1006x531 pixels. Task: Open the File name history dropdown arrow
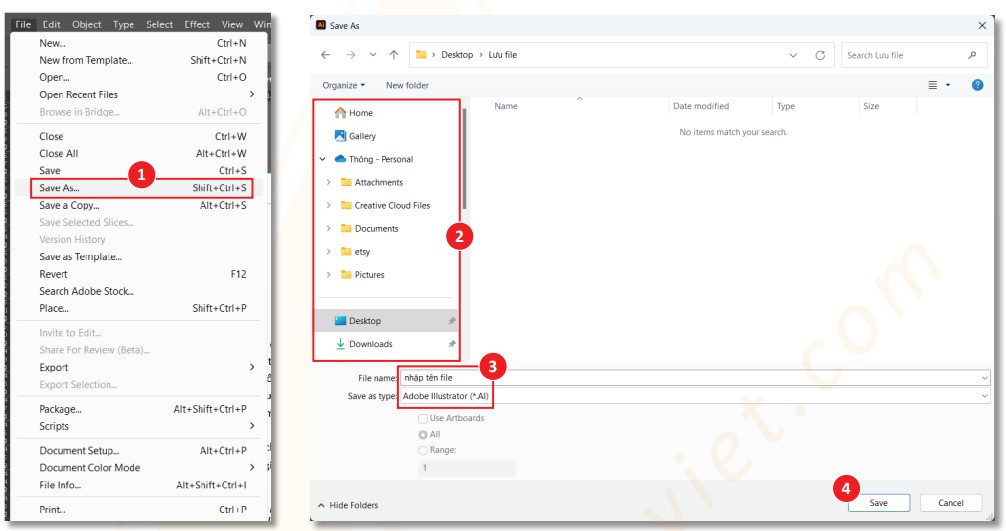click(x=985, y=378)
